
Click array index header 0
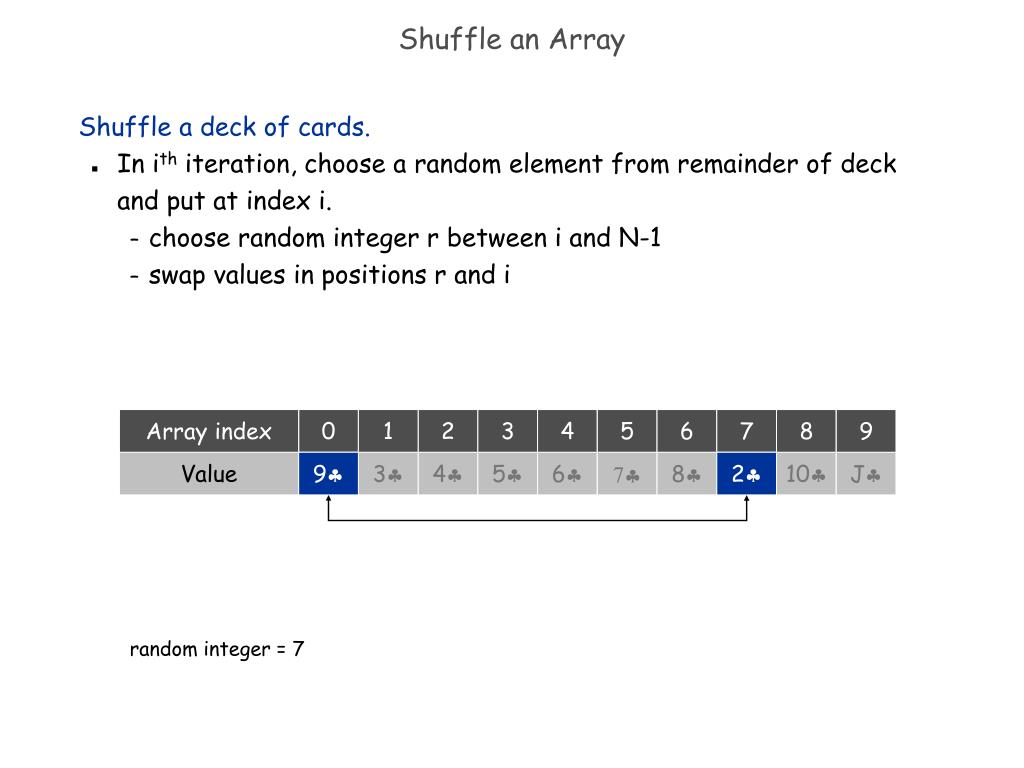[328, 431]
